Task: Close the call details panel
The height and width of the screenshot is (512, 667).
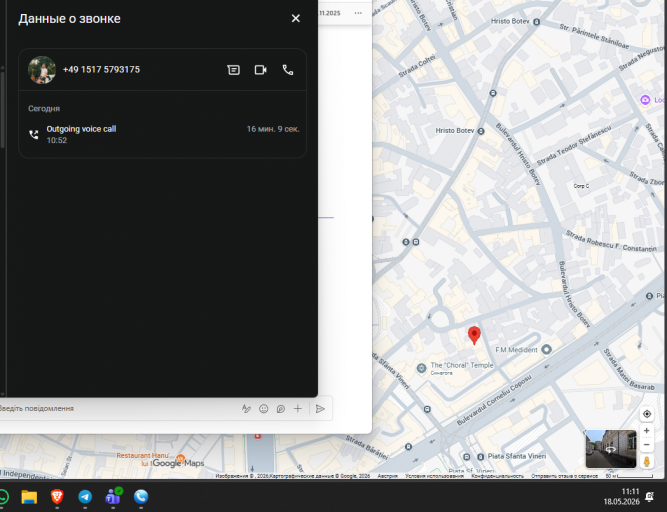Action: click(296, 18)
